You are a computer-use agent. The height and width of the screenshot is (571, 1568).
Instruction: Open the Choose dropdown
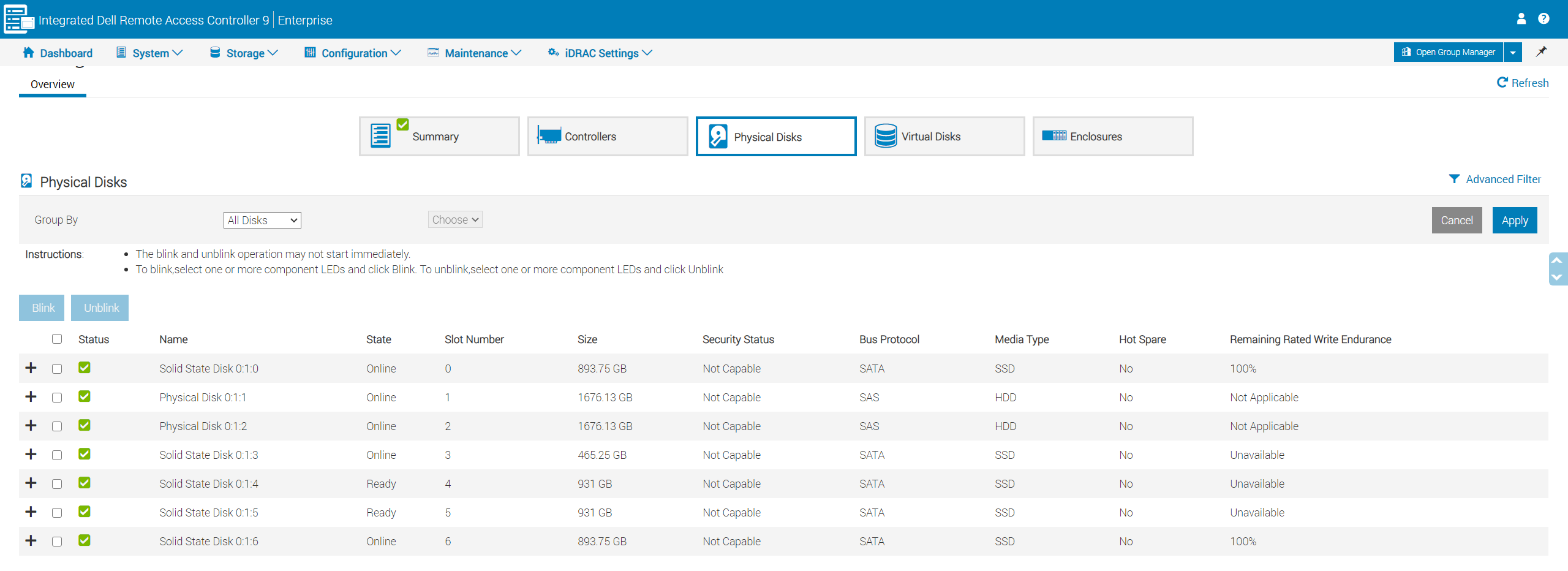(455, 219)
